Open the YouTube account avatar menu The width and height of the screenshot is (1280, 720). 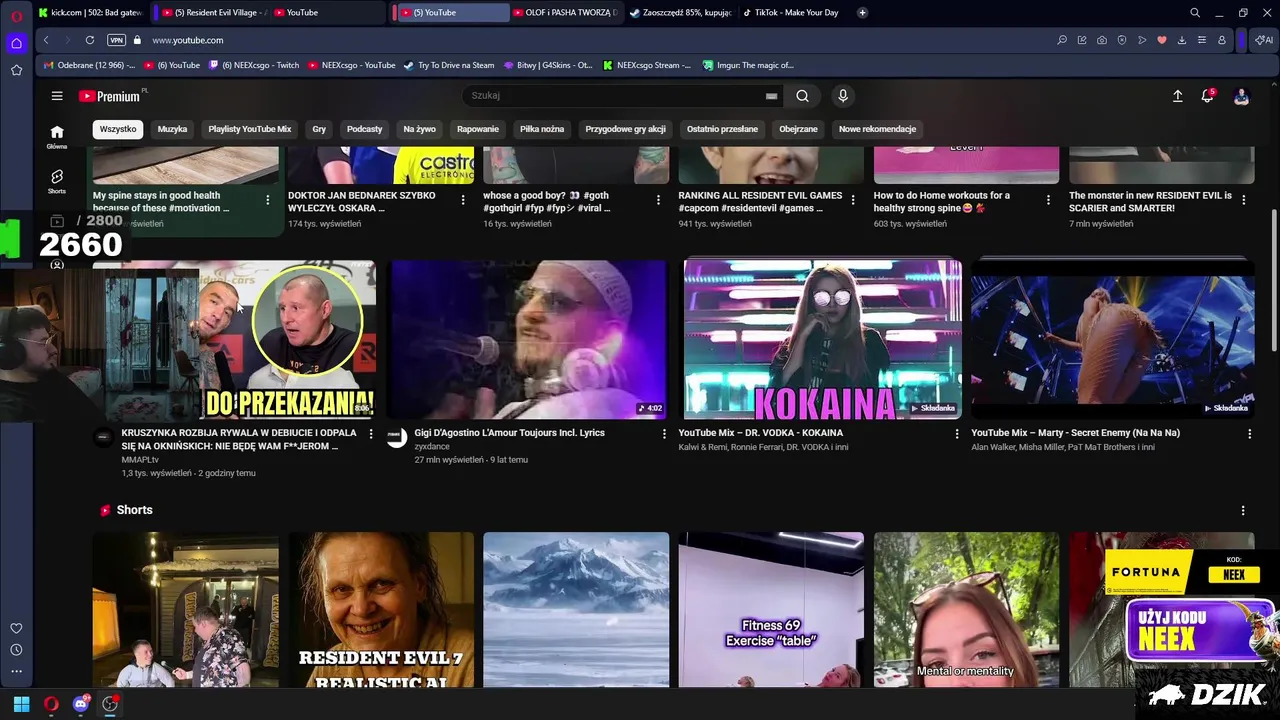tap(1241, 96)
